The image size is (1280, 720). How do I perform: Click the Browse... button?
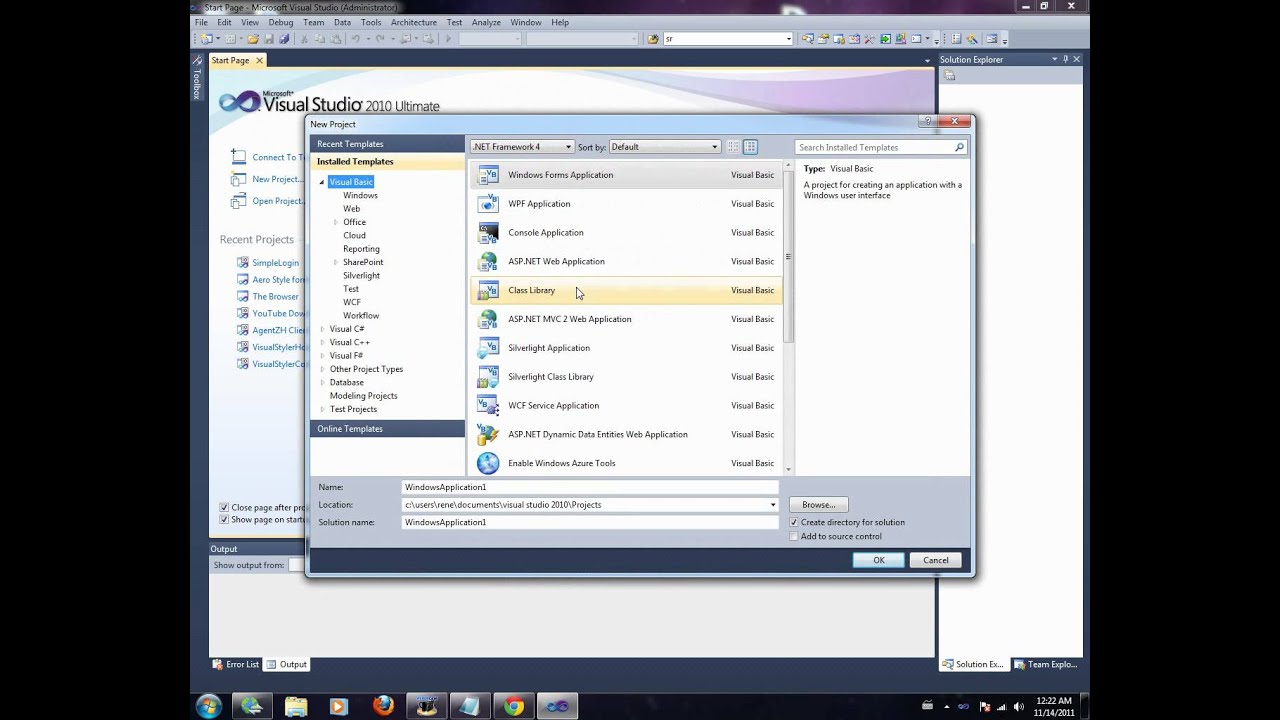818,505
